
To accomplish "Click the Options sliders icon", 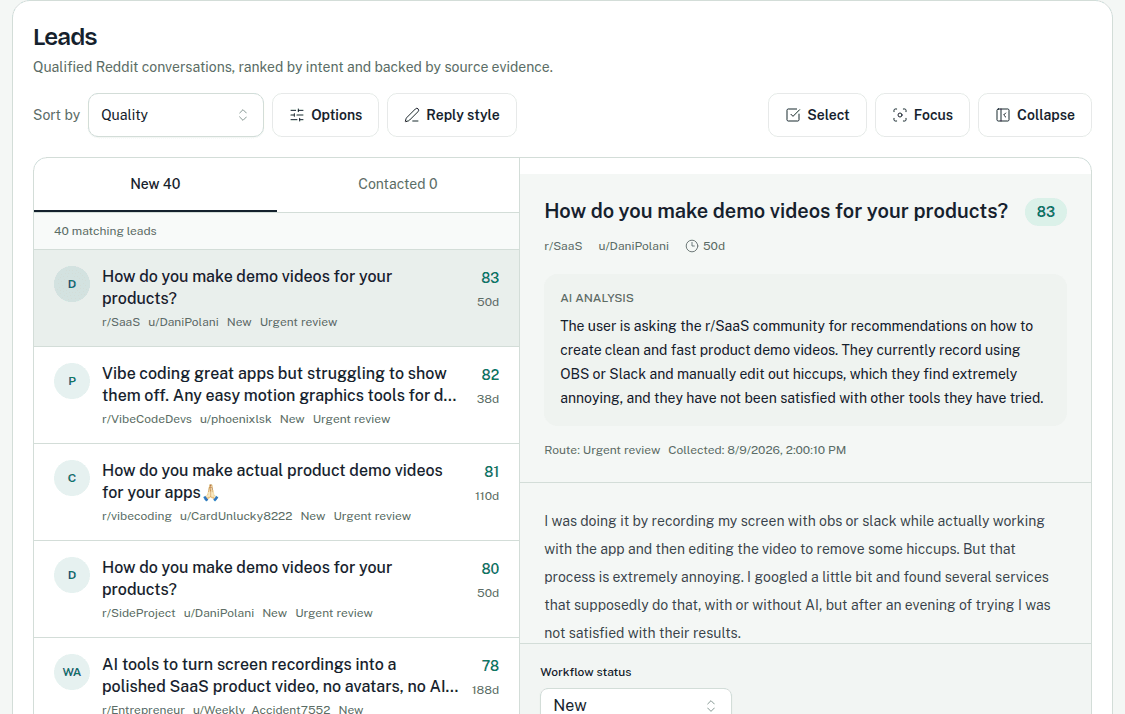I will (x=296, y=115).
